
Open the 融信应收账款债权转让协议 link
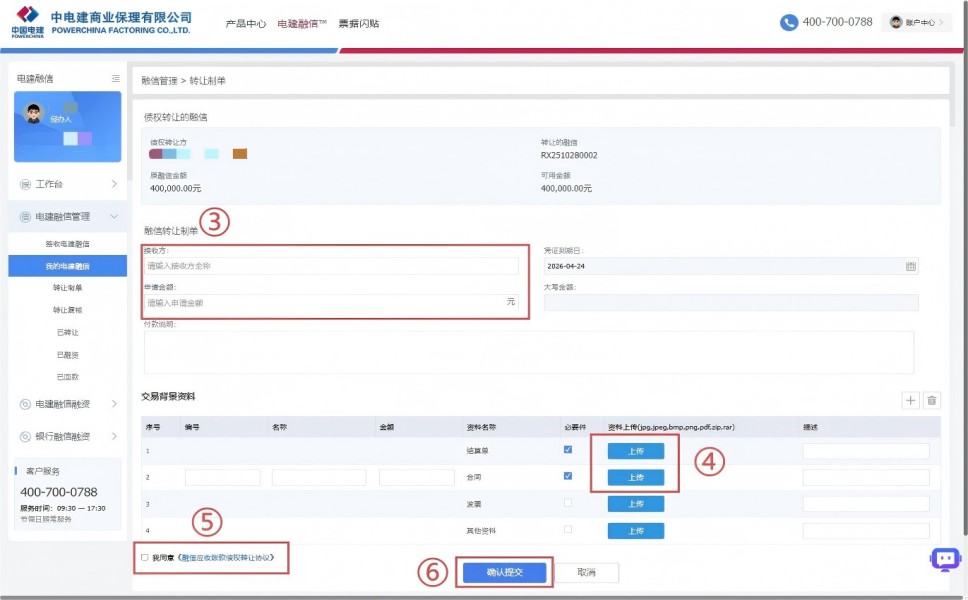pos(225,557)
